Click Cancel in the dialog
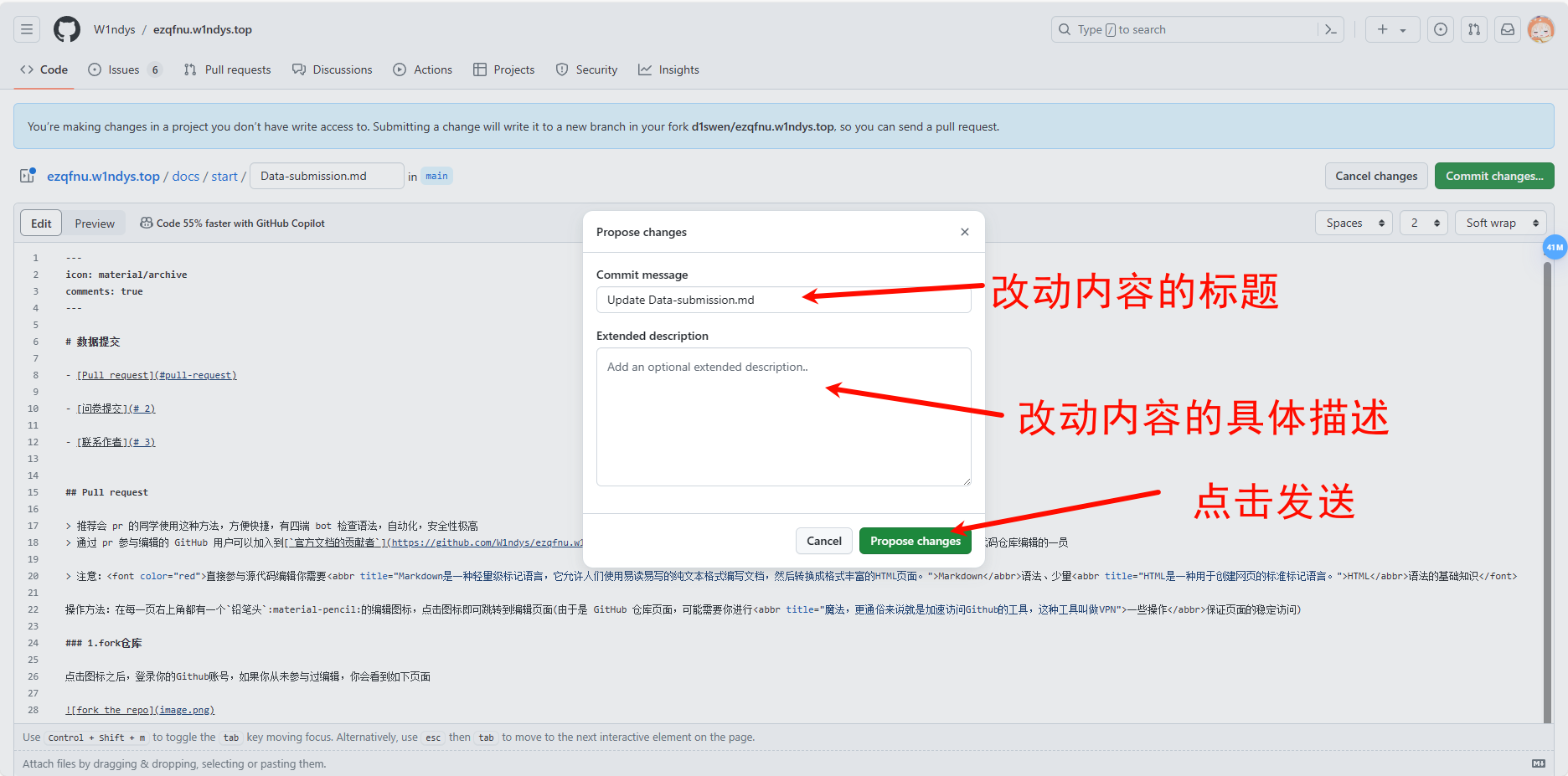Image resolution: width=1568 pixels, height=776 pixels. (823, 541)
